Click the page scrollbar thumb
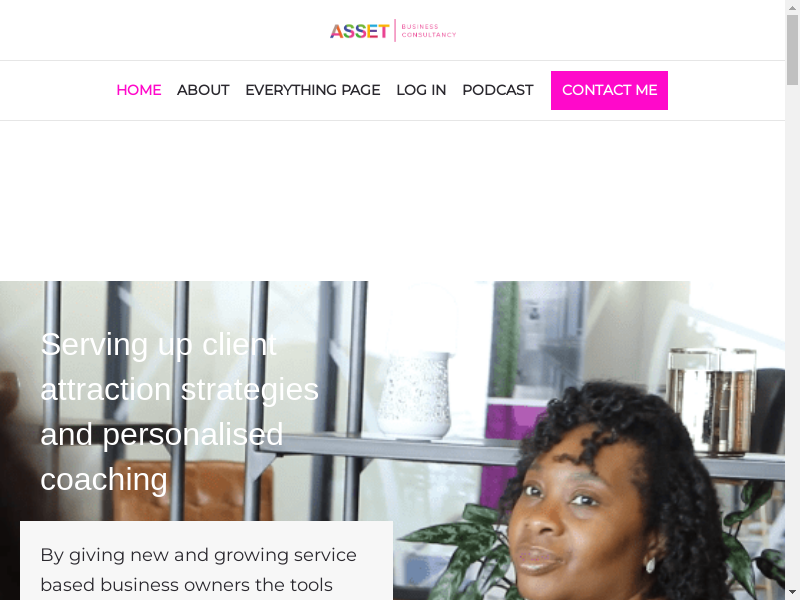800x600 pixels. pos(792,49)
